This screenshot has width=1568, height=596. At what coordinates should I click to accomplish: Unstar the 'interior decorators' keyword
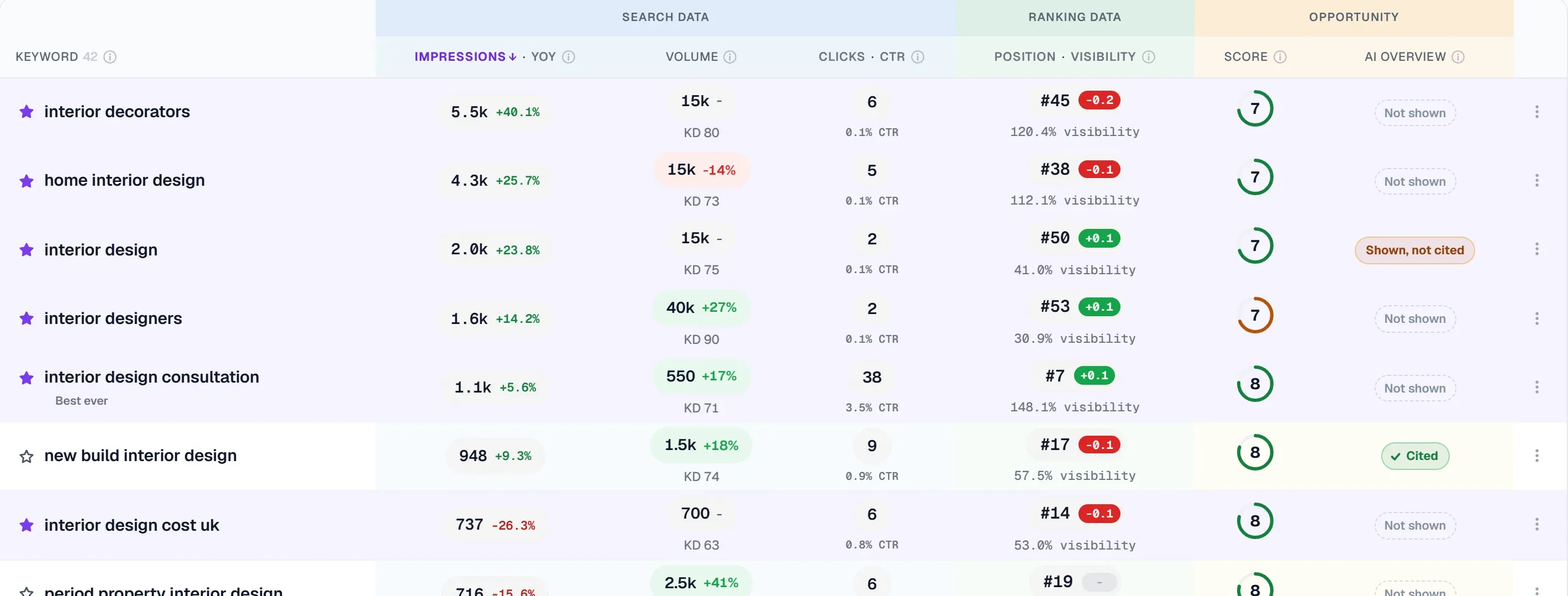26,112
